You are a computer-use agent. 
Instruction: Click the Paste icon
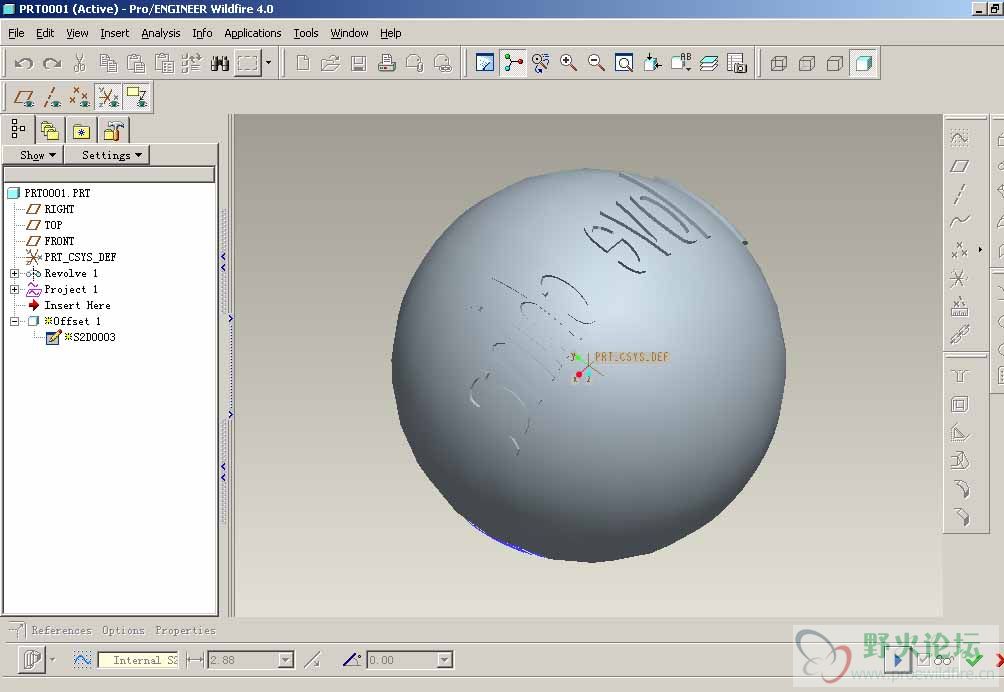[x=136, y=63]
